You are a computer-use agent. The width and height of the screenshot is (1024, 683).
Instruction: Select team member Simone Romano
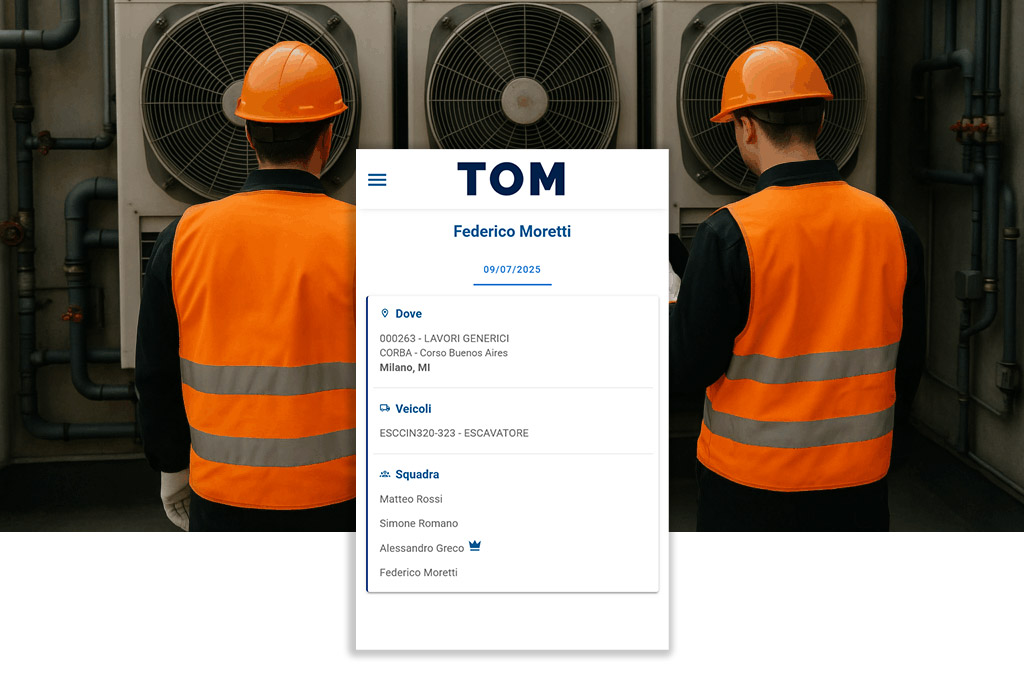pos(419,523)
